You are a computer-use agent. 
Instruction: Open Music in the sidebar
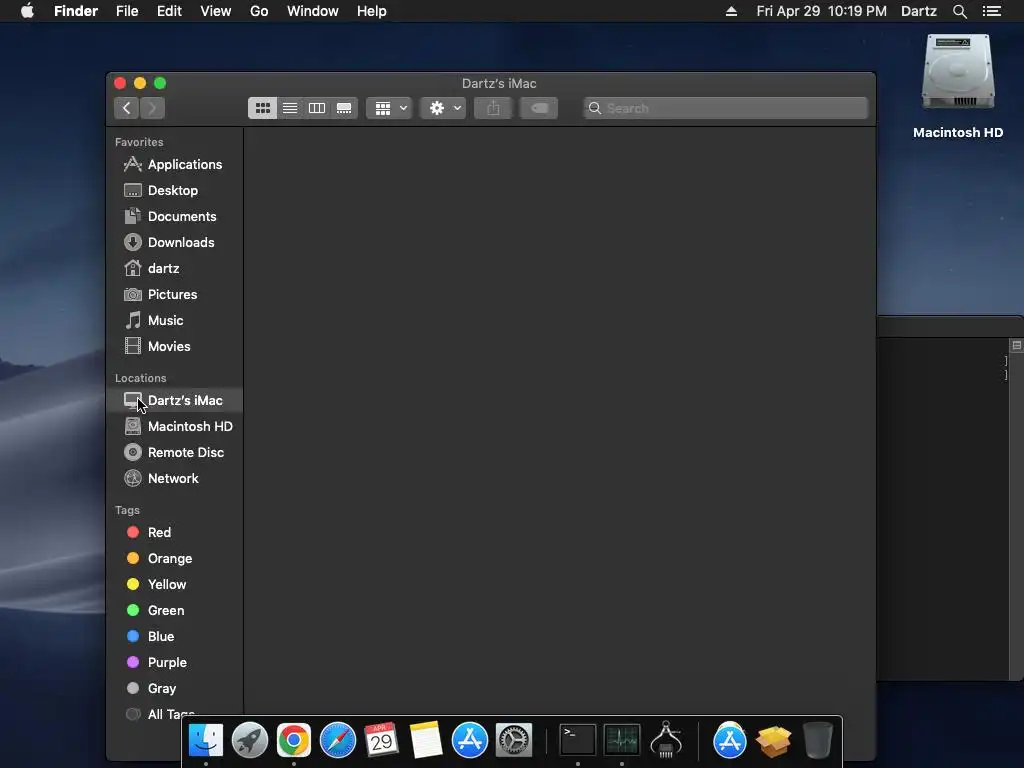coord(173,321)
